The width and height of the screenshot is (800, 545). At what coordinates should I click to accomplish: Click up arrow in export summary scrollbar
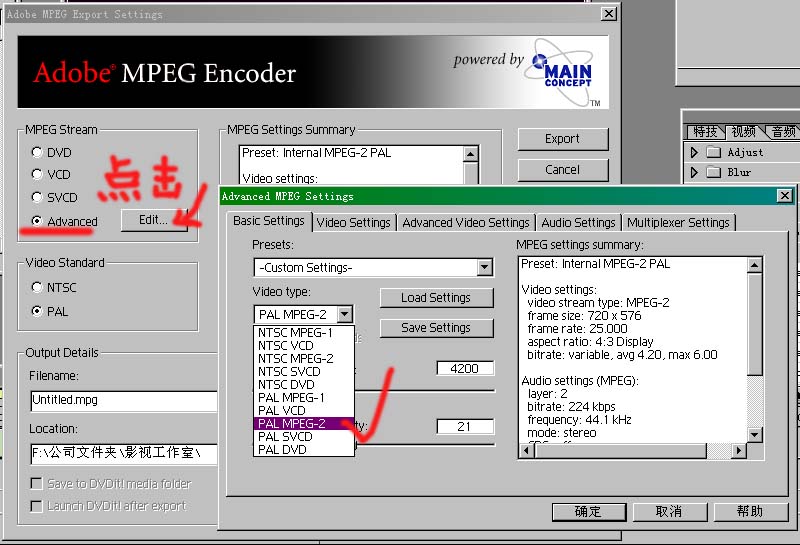[470, 154]
